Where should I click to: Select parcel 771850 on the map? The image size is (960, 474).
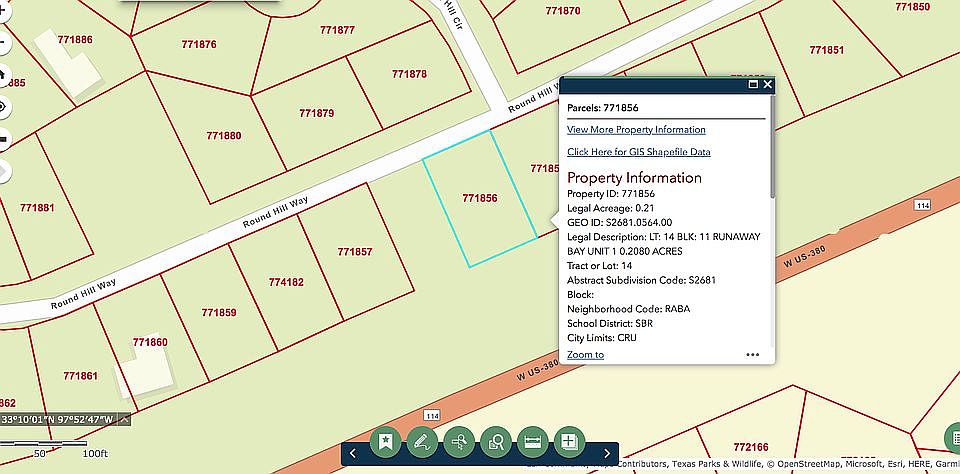click(912, 7)
